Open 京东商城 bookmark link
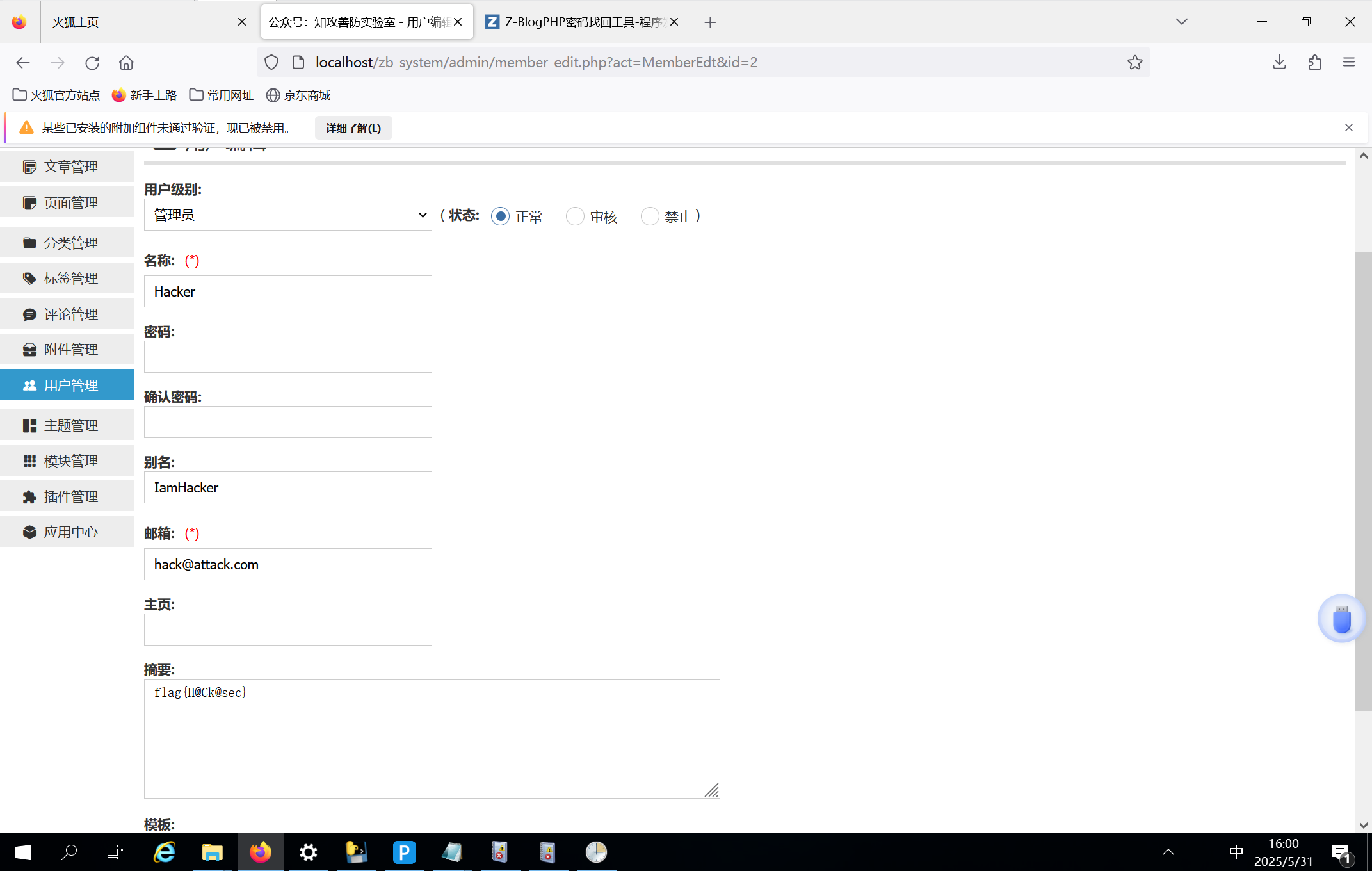Viewport: 1372px width, 871px height. point(299,95)
